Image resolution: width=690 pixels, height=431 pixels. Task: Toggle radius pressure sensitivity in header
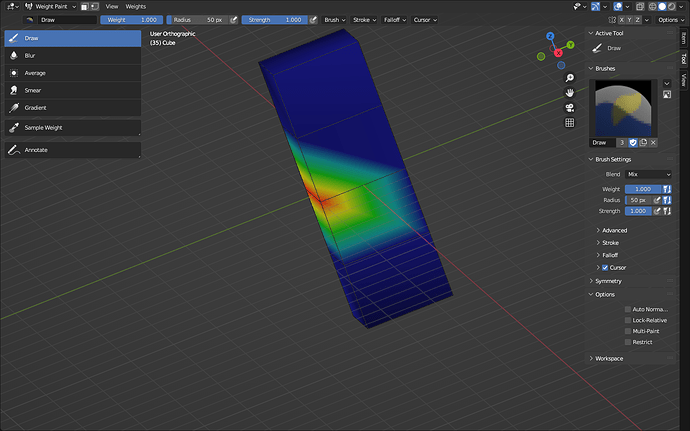pos(234,20)
